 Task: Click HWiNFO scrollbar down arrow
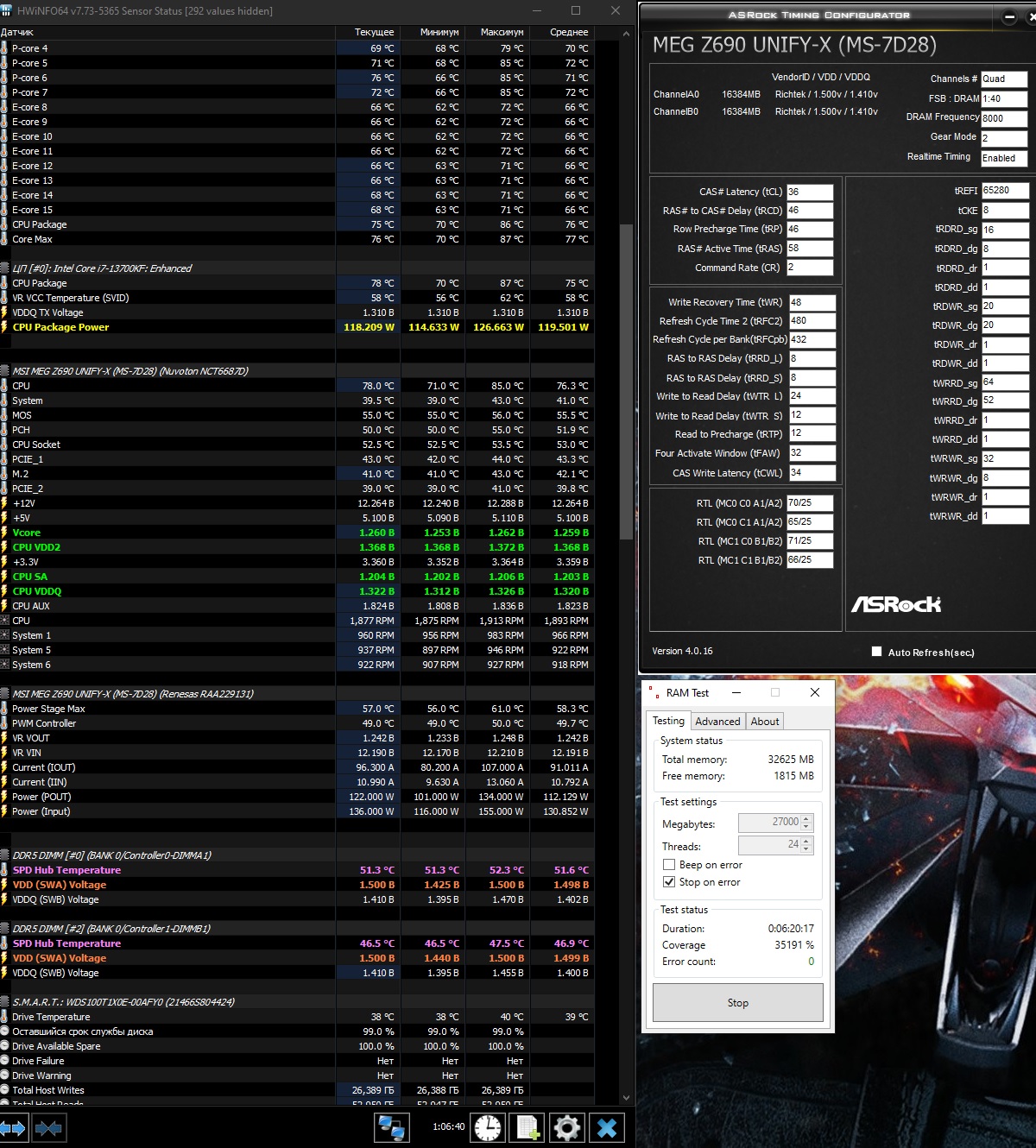pos(627,1098)
